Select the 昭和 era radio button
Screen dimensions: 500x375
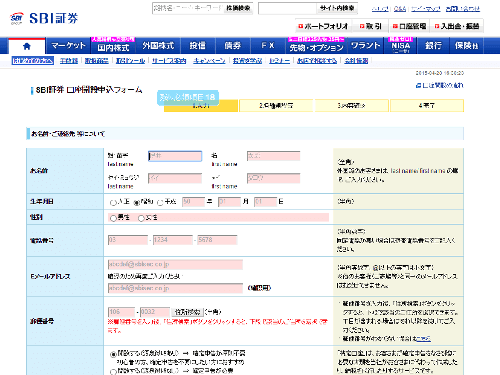pos(137,203)
